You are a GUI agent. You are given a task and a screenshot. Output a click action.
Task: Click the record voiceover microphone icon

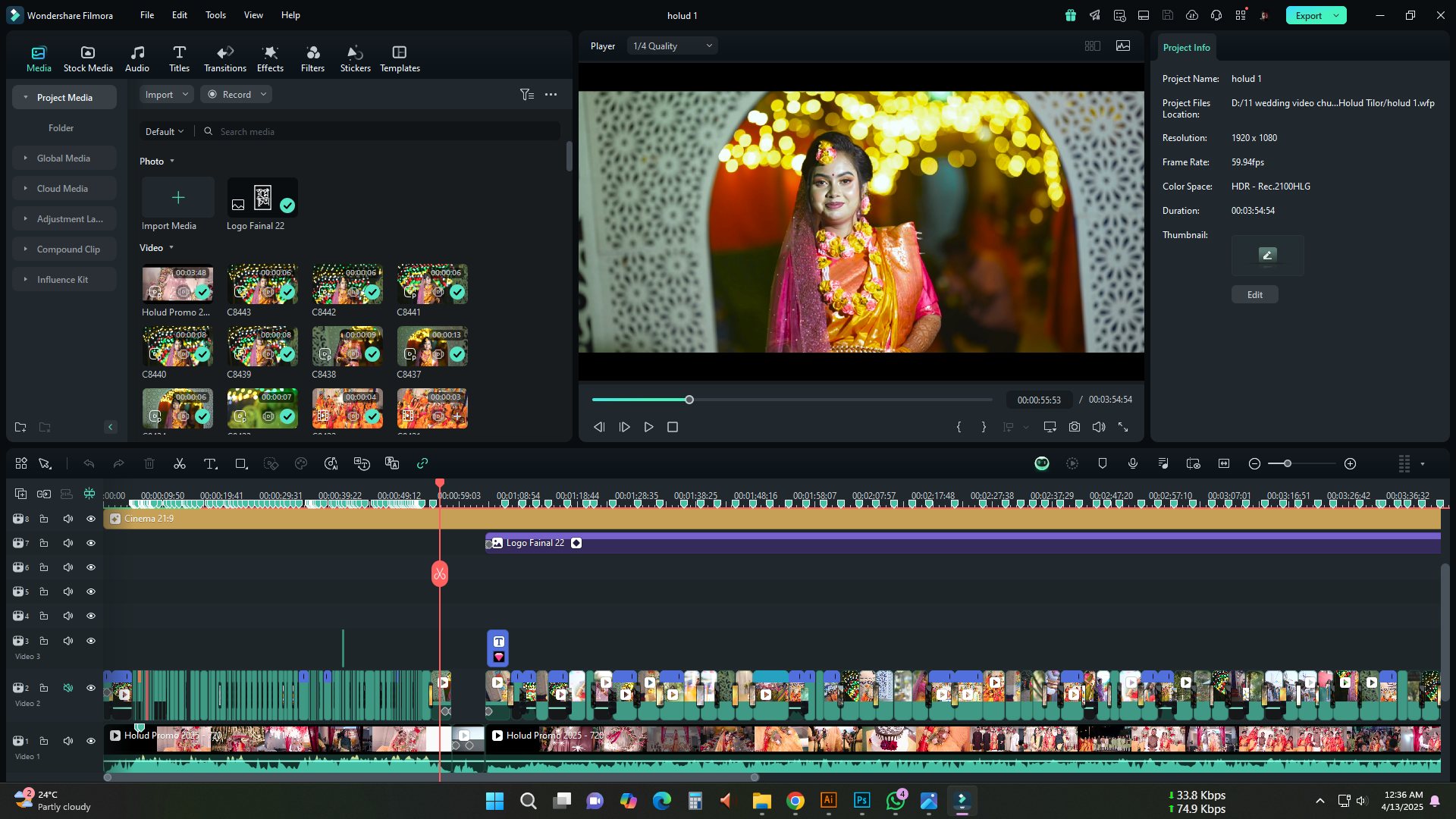tap(1132, 463)
